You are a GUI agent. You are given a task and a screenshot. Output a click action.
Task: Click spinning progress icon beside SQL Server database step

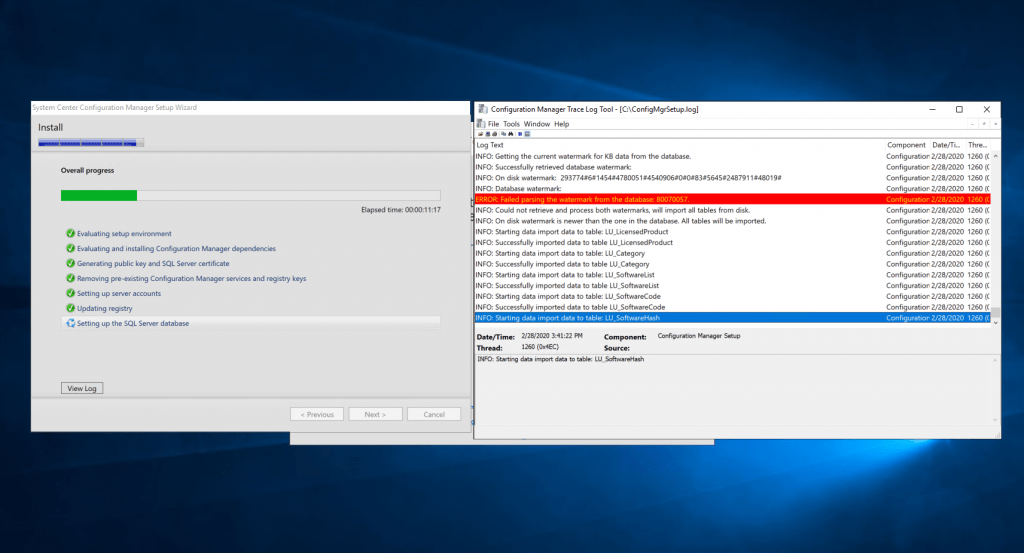point(71,323)
